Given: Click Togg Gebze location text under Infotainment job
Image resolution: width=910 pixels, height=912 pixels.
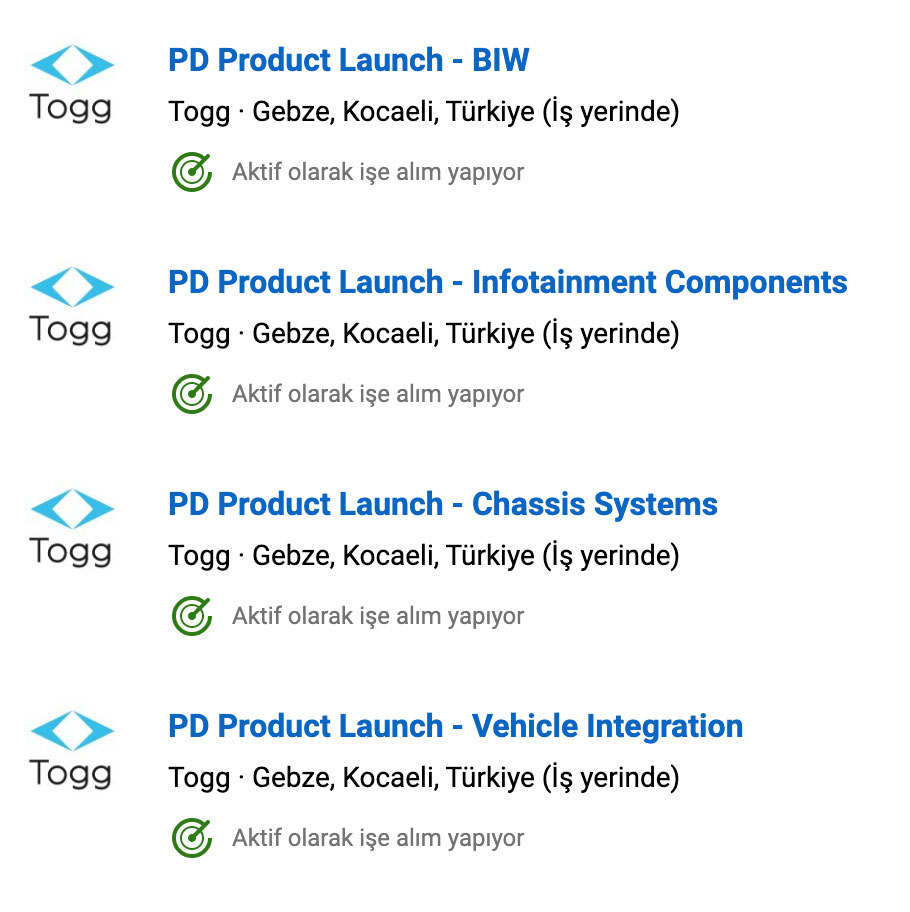Looking at the screenshot, I should [x=424, y=333].
